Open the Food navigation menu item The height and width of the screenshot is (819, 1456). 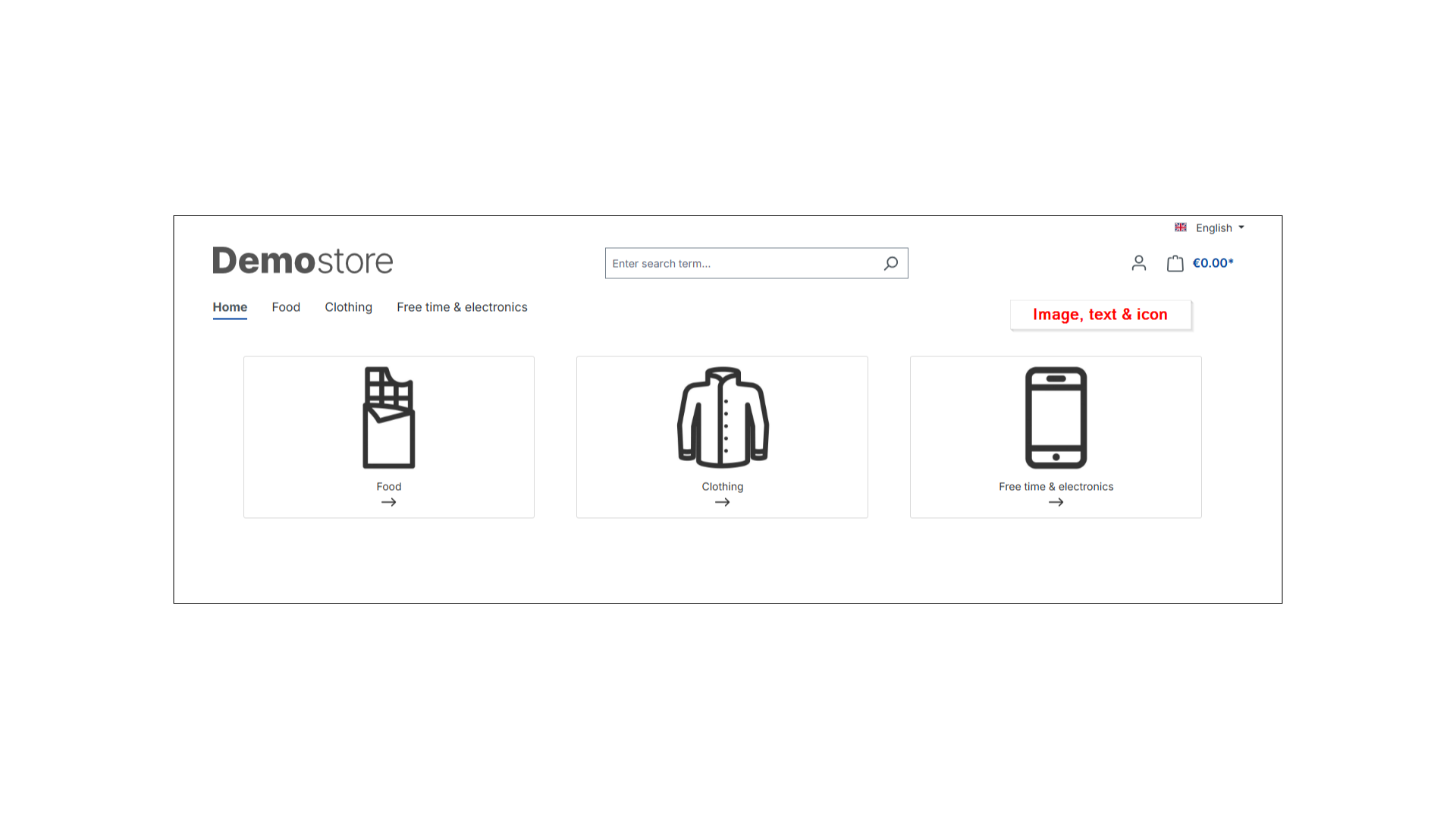286,307
